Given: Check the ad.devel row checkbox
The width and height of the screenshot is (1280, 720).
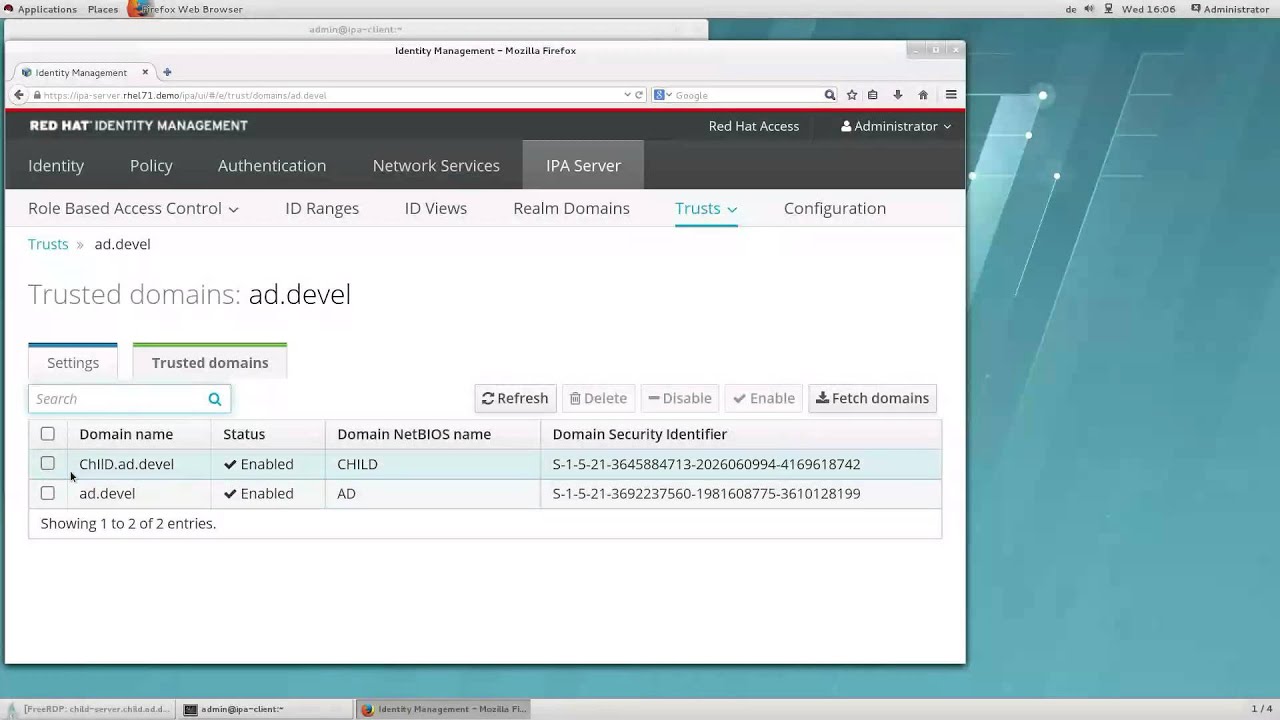Looking at the screenshot, I should [47, 493].
